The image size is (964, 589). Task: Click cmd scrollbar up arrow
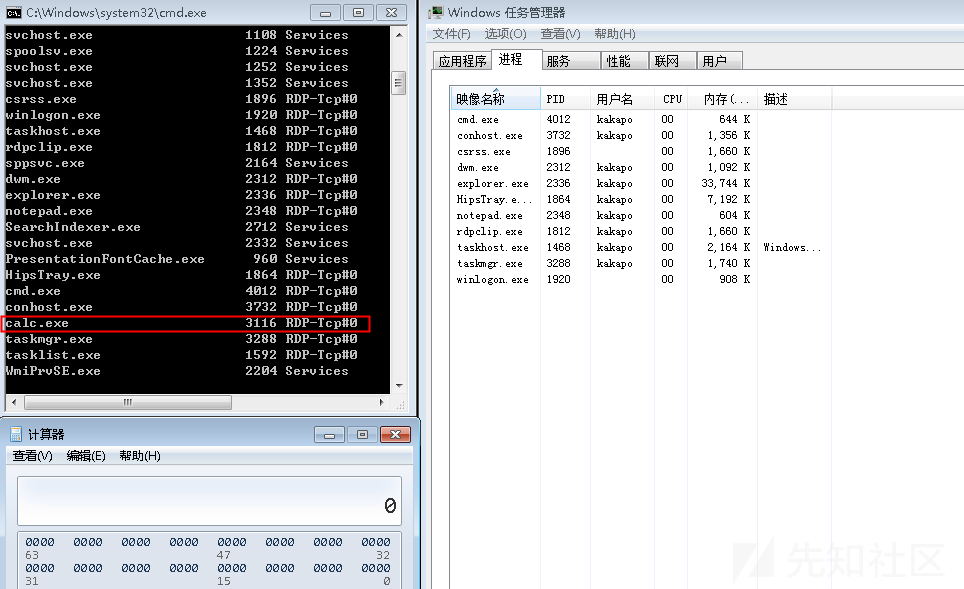click(399, 35)
